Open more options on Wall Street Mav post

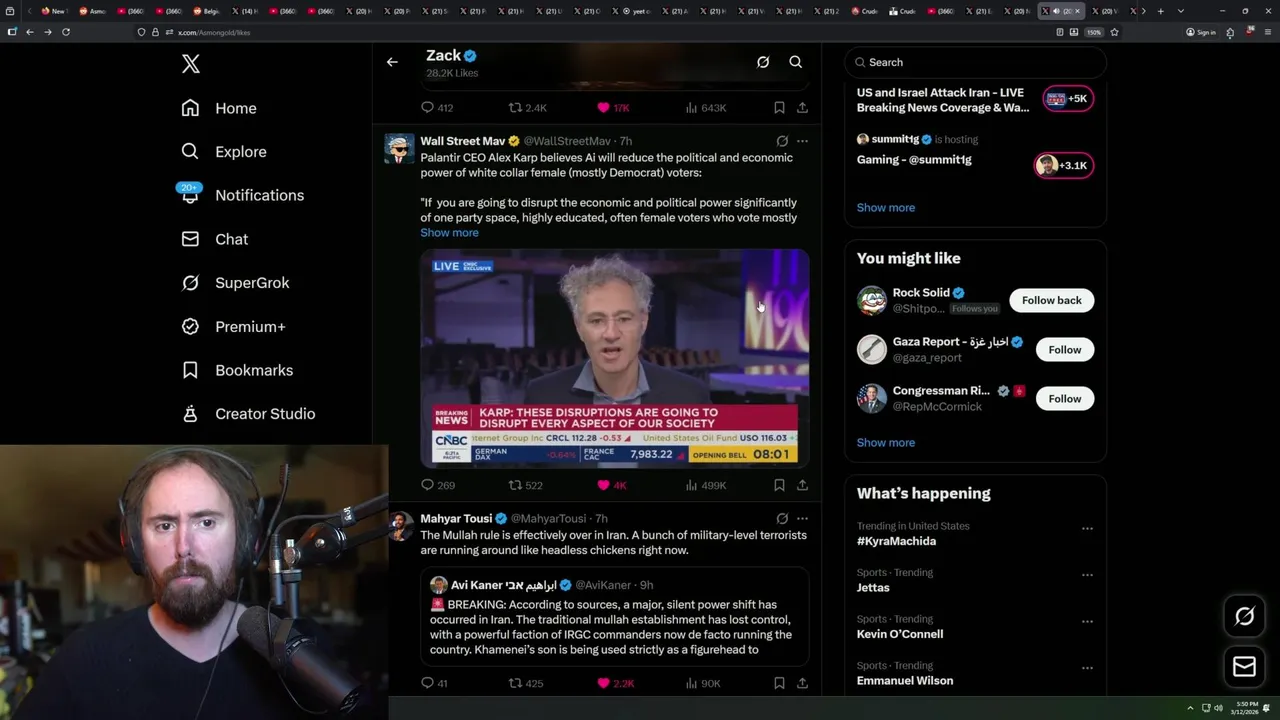tap(802, 141)
